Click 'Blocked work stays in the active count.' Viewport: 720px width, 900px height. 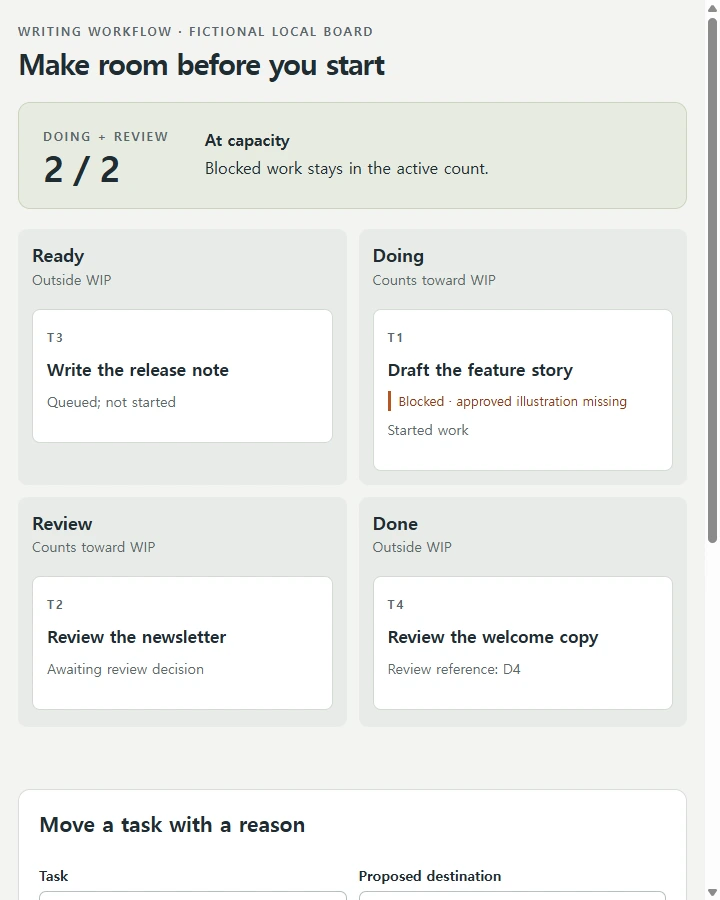click(347, 169)
